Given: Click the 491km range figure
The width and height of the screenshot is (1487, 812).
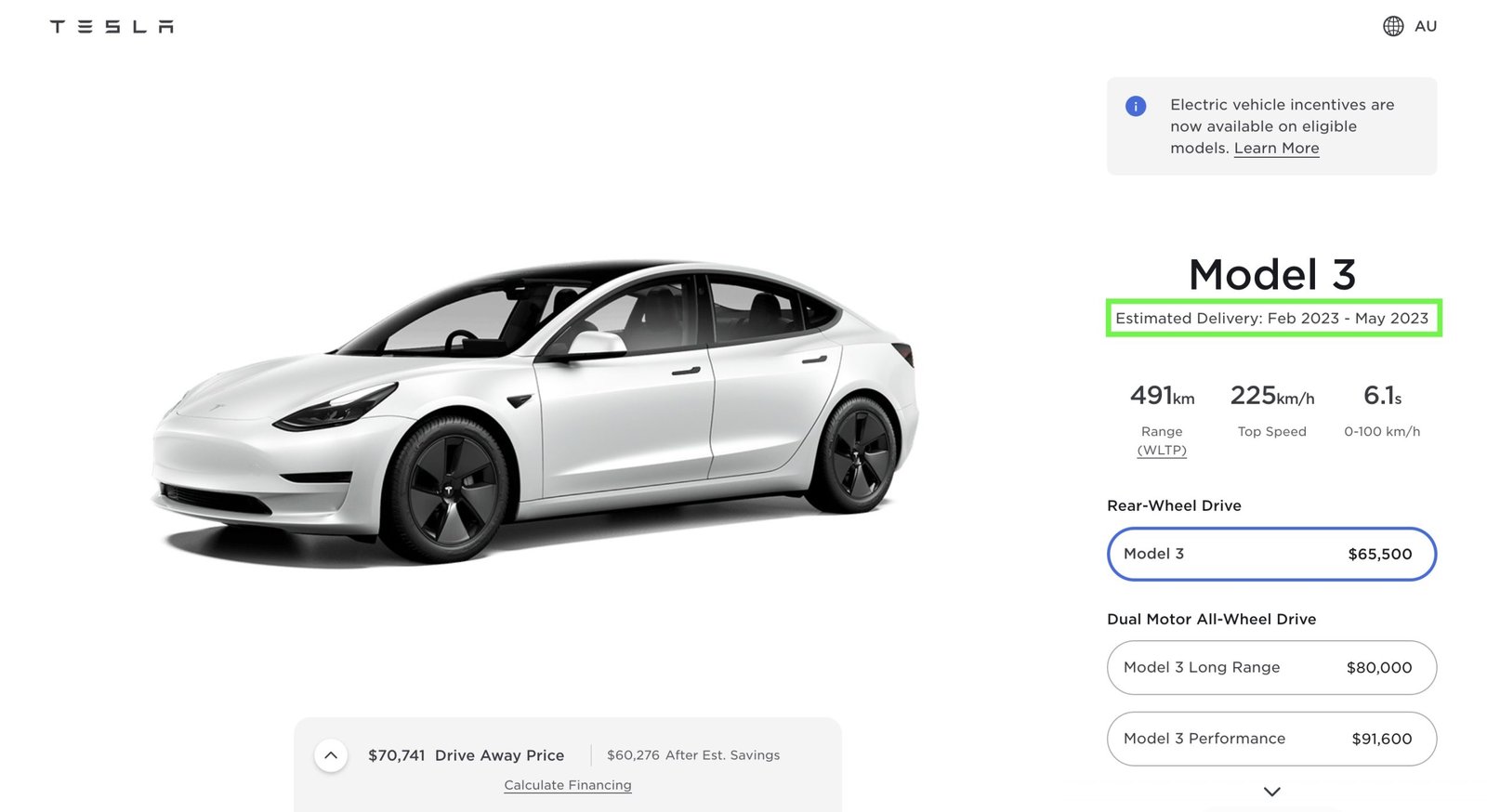Looking at the screenshot, I should pos(1162,396).
